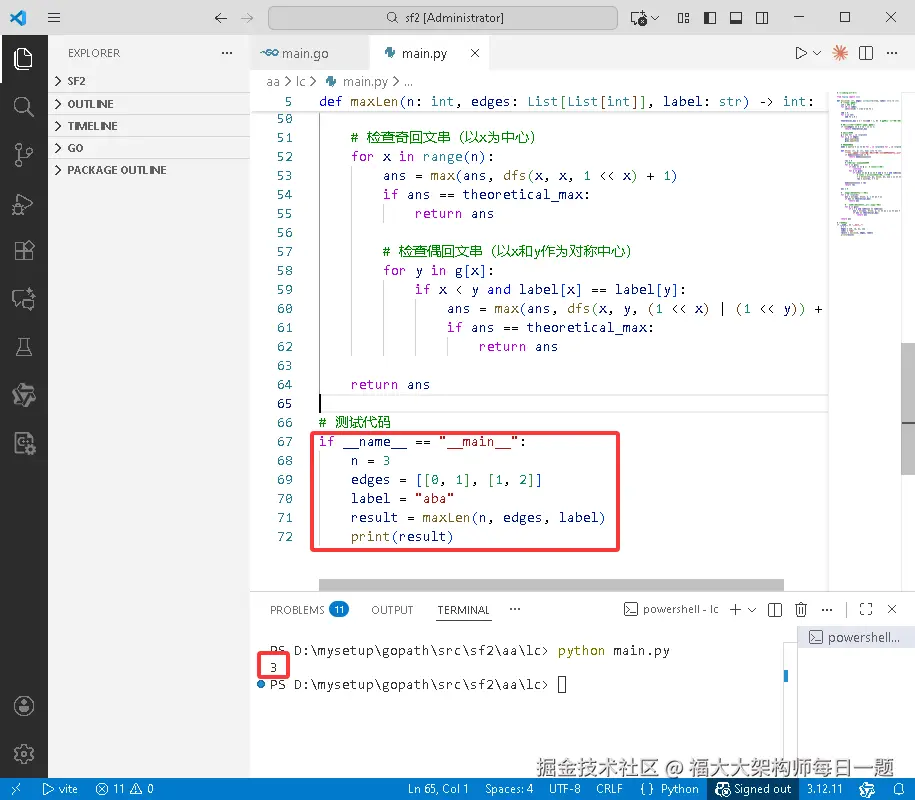Toggle the bottom panel visibility
This screenshot has height=800, width=915.
[x=736, y=18]
